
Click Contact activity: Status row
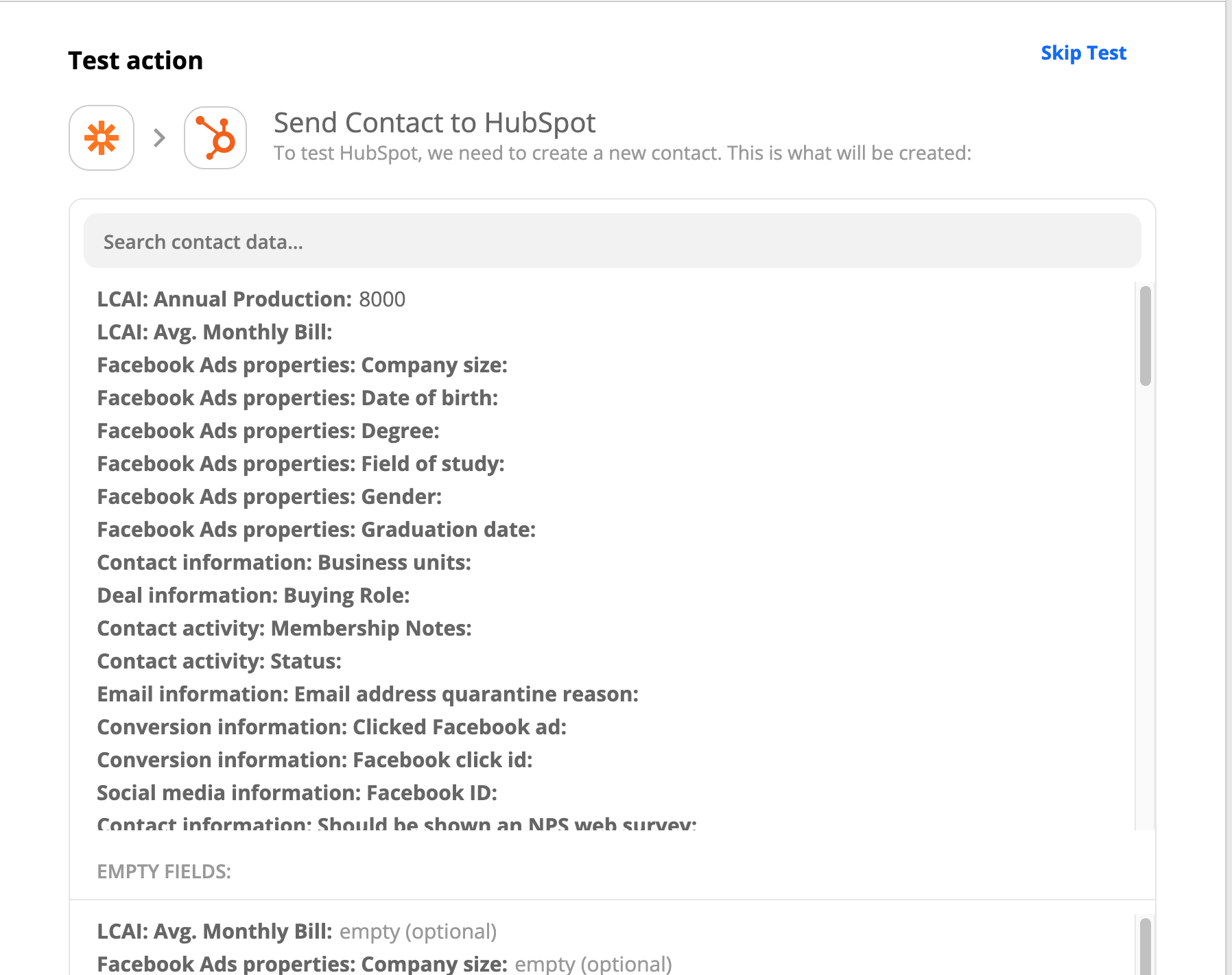(220, 661)
